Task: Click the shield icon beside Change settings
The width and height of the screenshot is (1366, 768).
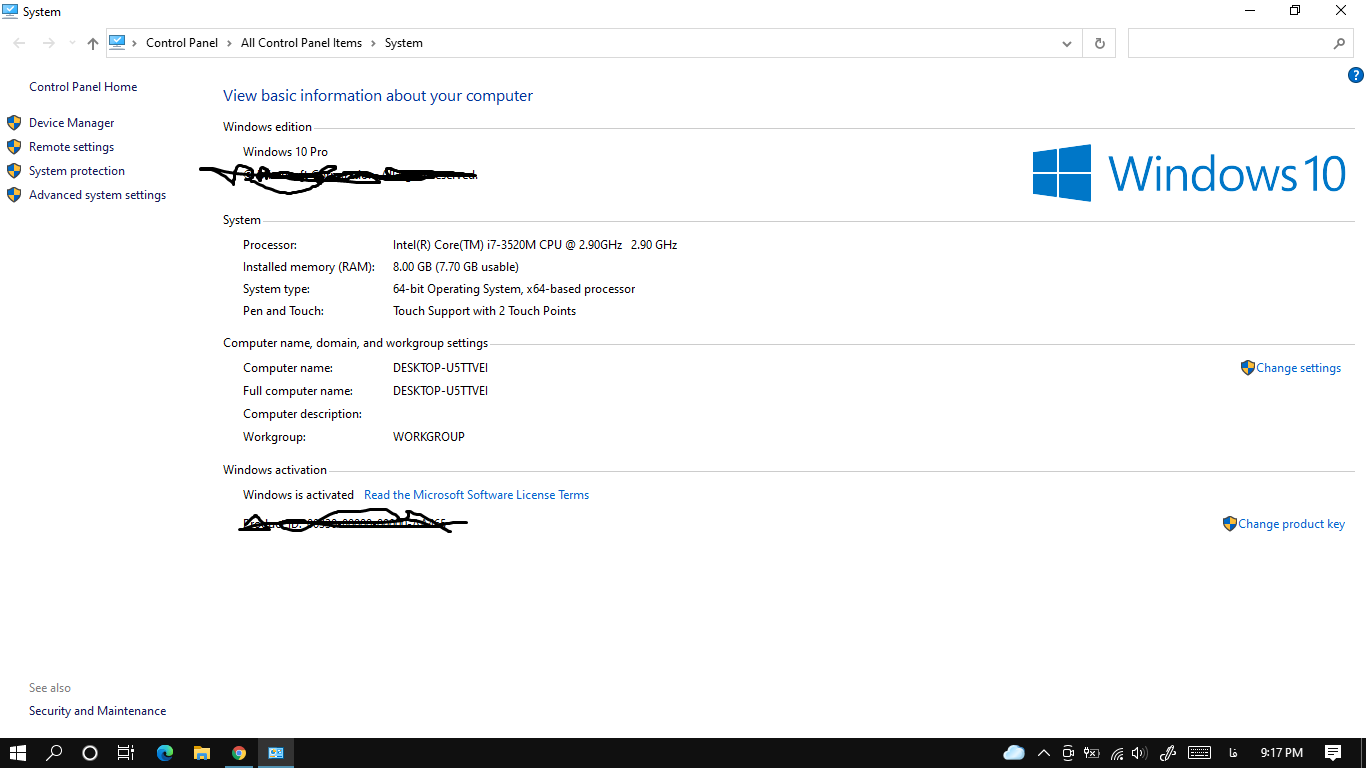Action: (1247, 368)
